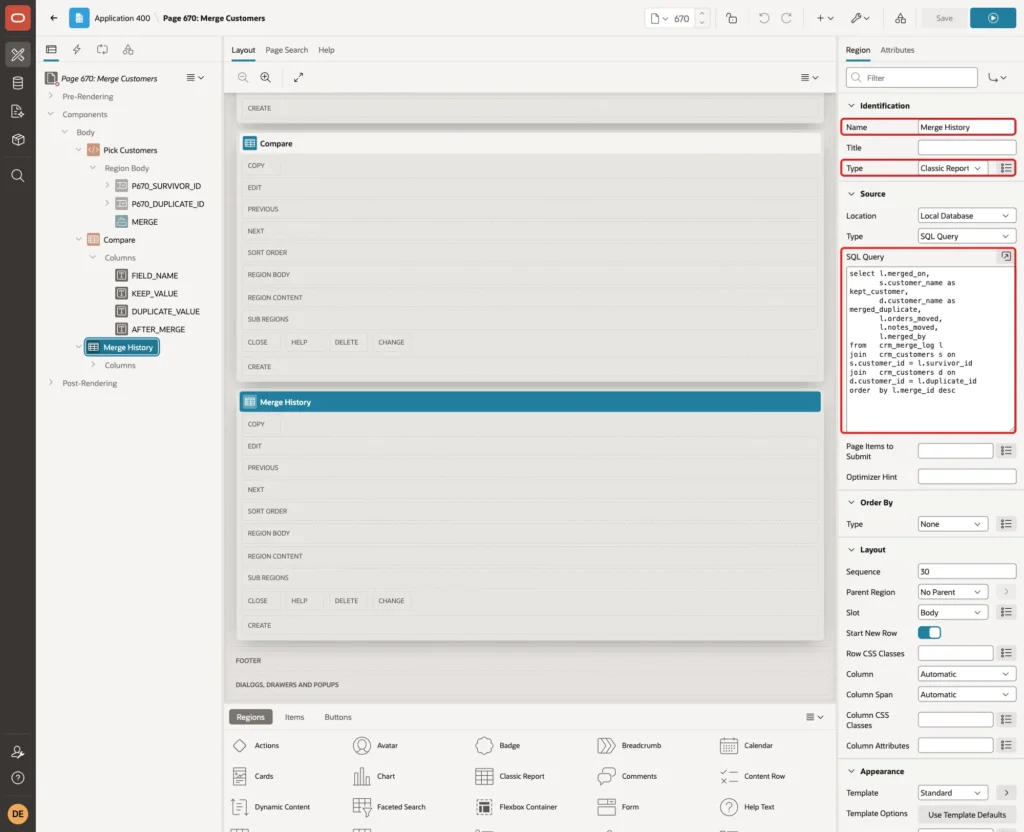The width and height of the screenshot is (1024, 832).
Task: Expand the layout to full view
Action: coord(298,77)
